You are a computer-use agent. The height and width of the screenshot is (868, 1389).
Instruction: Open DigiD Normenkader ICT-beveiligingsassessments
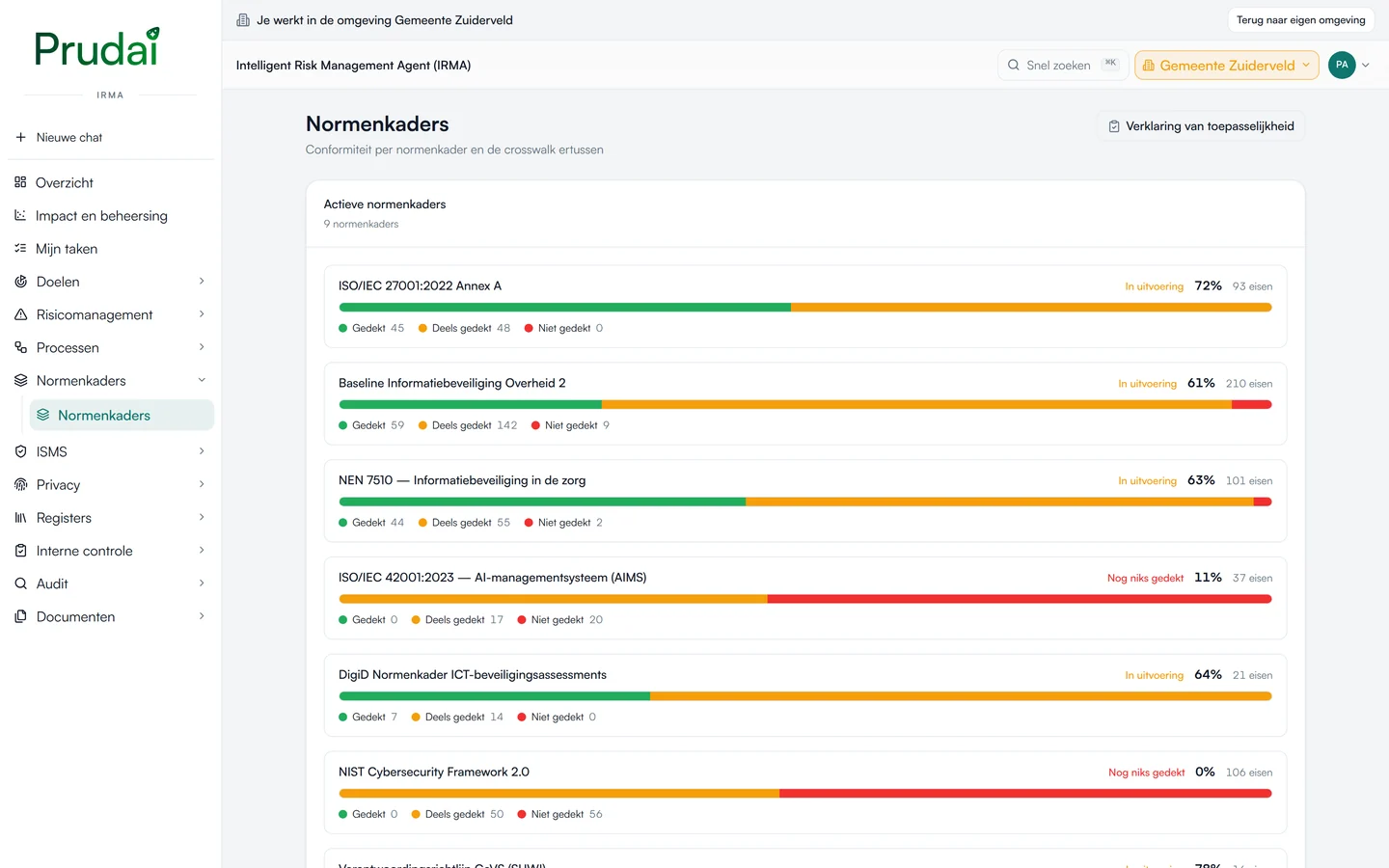click(805, 695)
